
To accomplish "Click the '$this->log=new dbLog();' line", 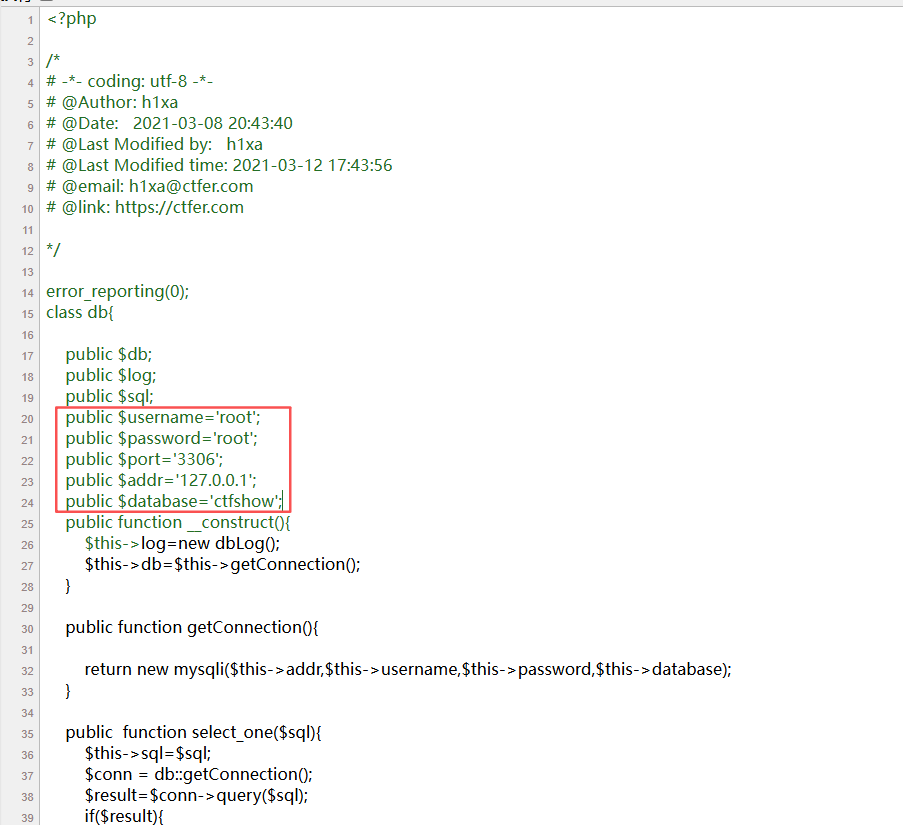I will tap(183, 544).
